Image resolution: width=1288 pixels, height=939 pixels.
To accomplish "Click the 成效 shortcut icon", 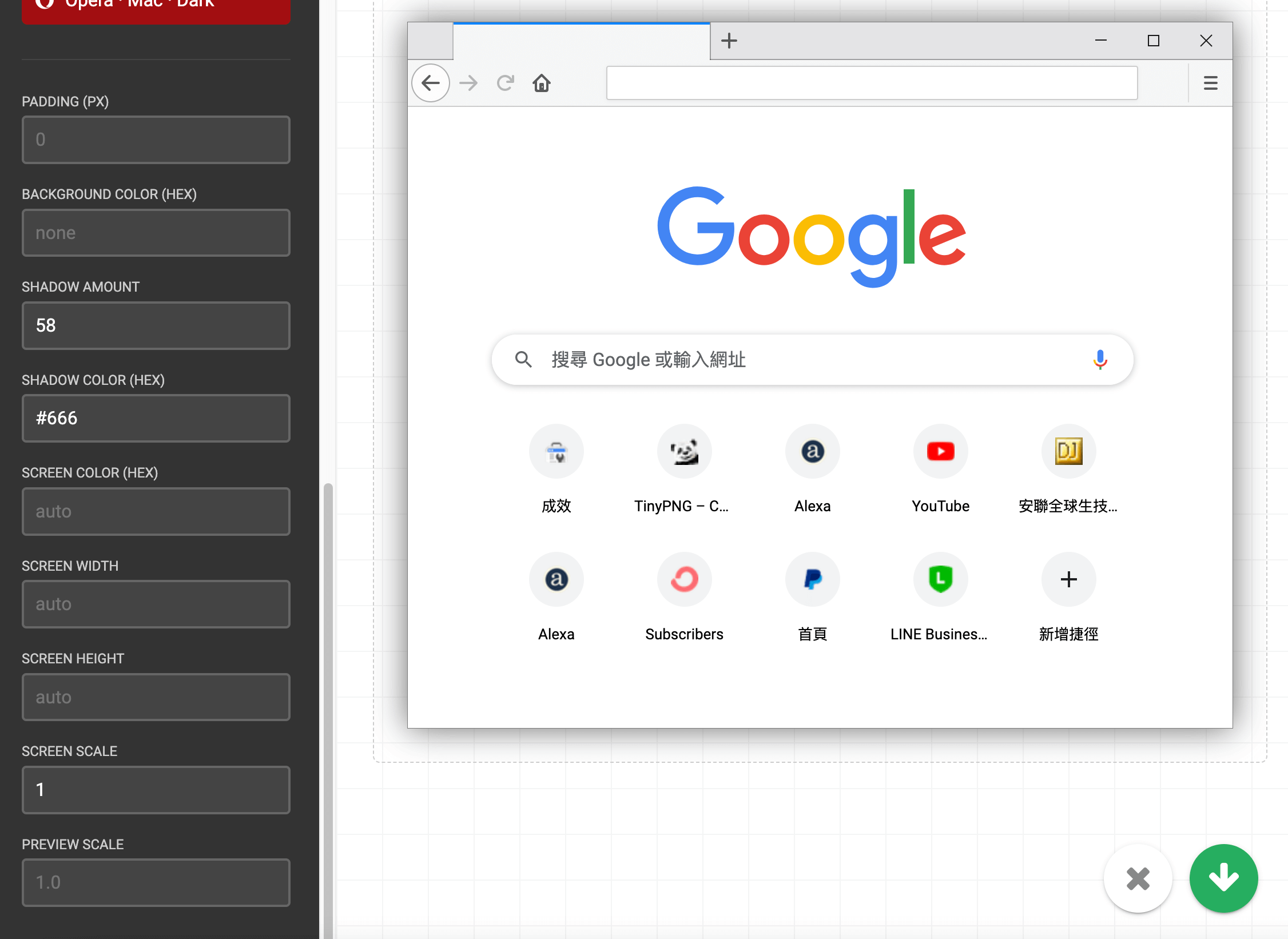I will tap(556, 451).
